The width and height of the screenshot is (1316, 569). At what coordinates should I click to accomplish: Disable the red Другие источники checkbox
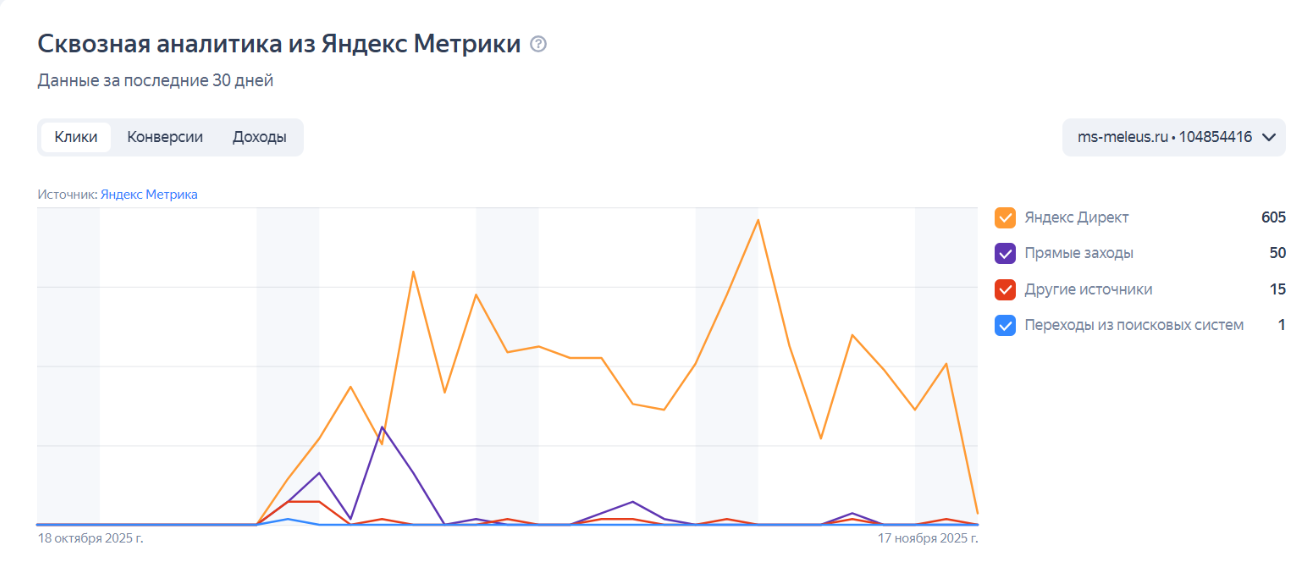(x=1006, y=289)
